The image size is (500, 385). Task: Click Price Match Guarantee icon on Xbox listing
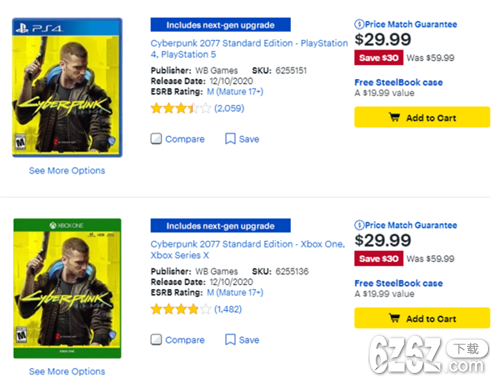[359, 225]
